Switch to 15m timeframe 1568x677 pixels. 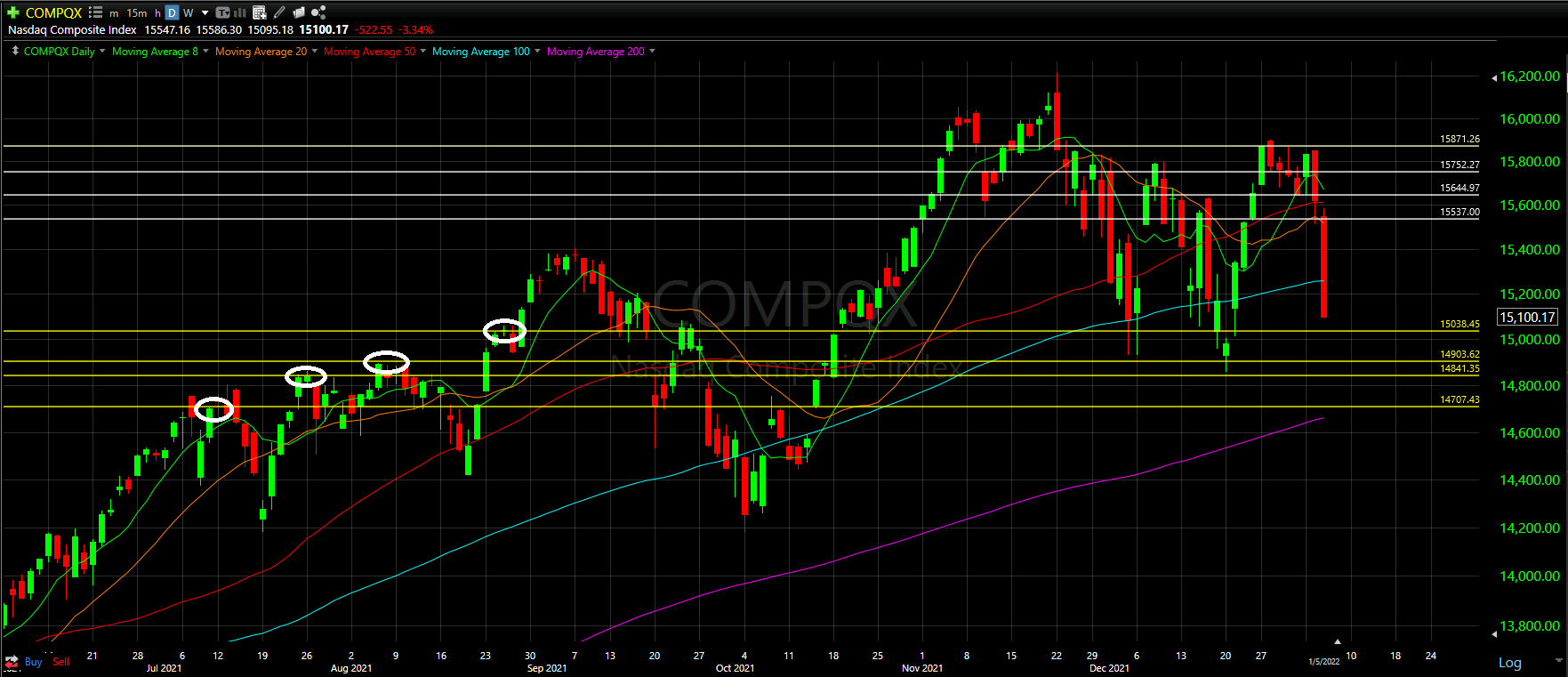137,13
